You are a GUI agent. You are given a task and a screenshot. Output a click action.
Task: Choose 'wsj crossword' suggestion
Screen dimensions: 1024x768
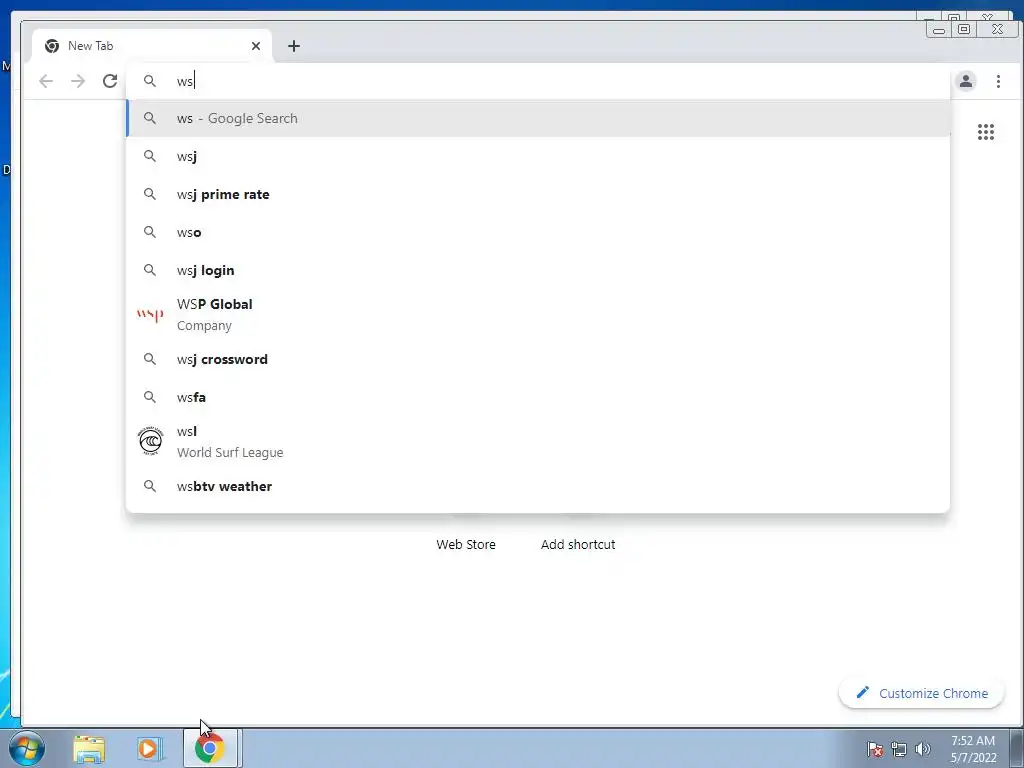538,359
